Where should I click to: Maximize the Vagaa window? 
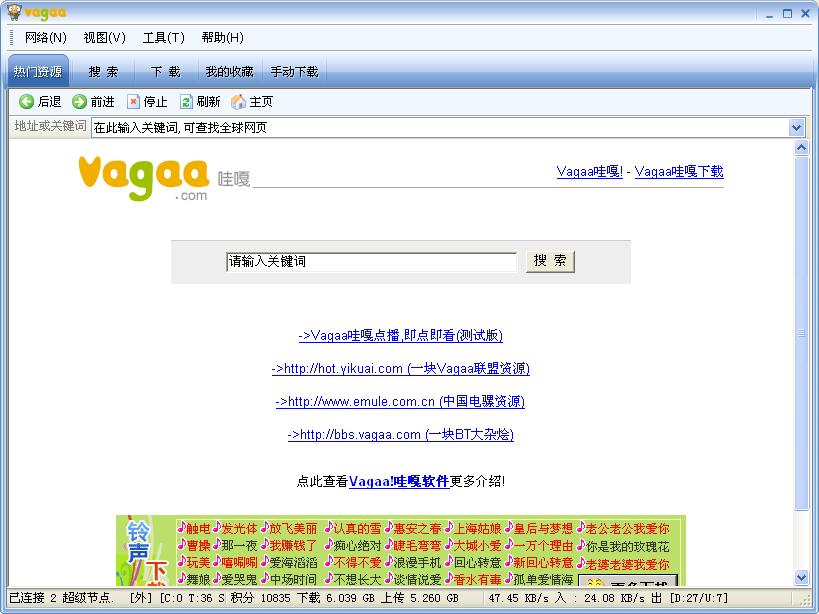pyautogui.click(x=787, y=14)
